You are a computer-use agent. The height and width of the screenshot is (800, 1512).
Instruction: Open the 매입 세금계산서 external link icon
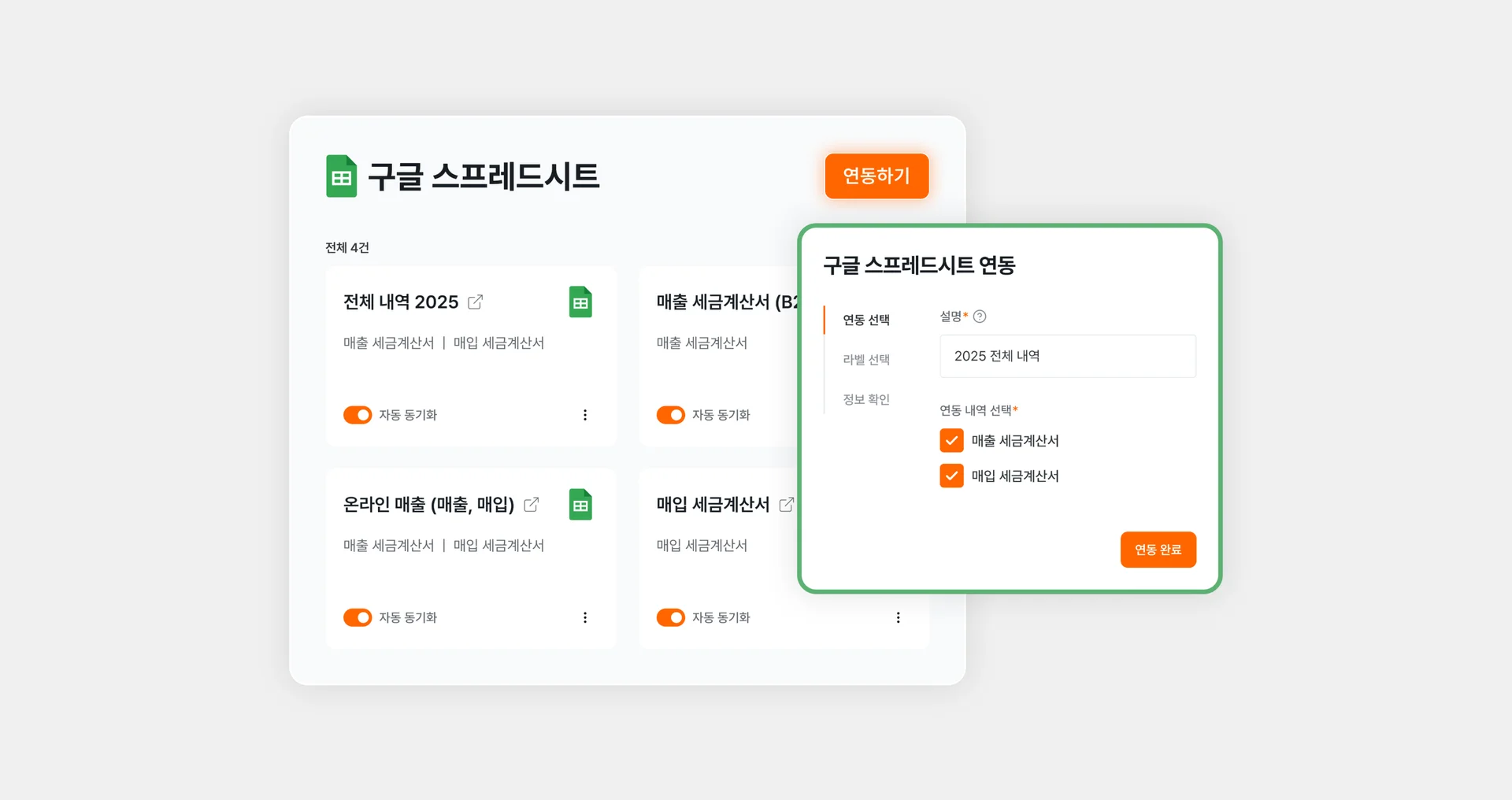[x=787, y=504]
